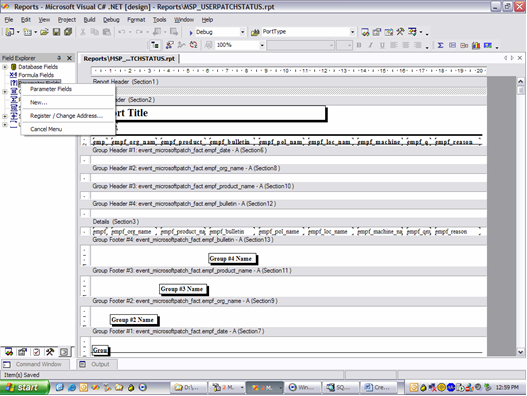Open the View menu
The height and width of the screenshot is (396, 527).
(x=44, y=20)
